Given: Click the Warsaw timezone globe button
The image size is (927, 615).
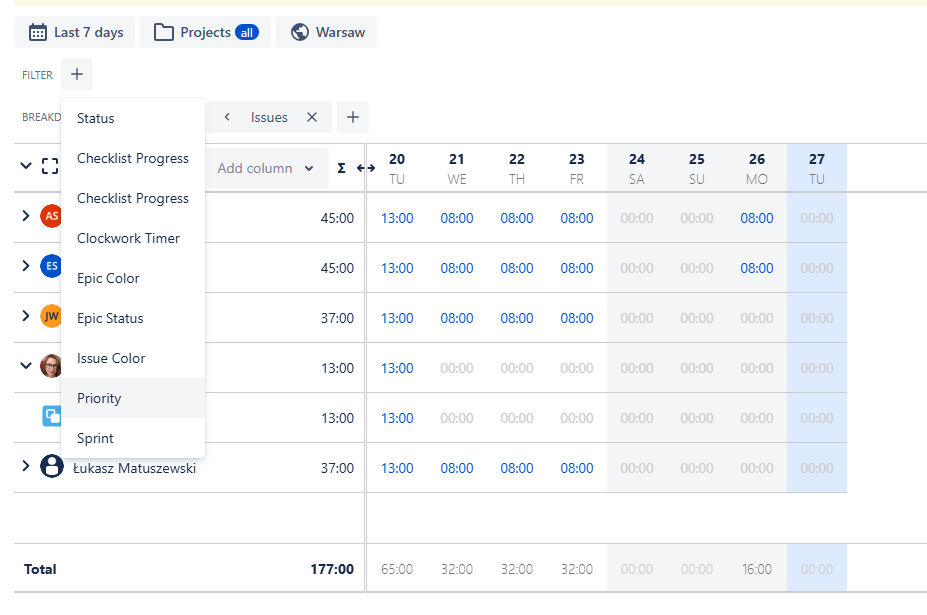Looking at the screenshot, I should [x=326, y=32].
